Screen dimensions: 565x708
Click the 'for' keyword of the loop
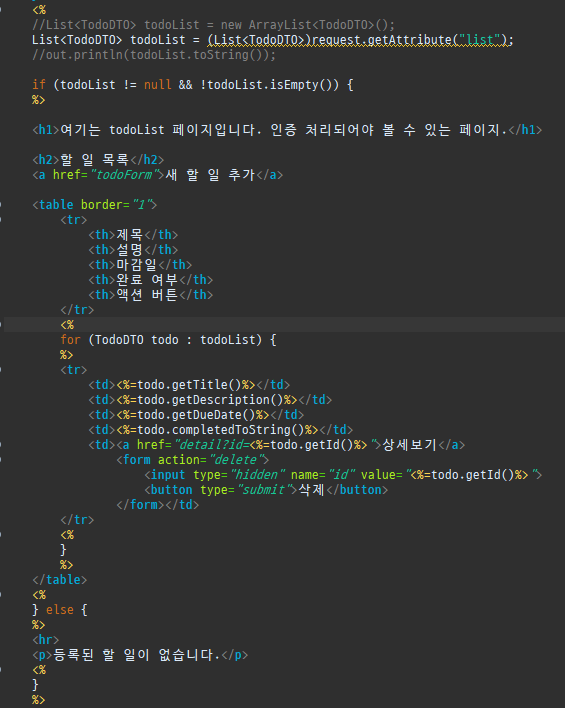pos(70,340)
